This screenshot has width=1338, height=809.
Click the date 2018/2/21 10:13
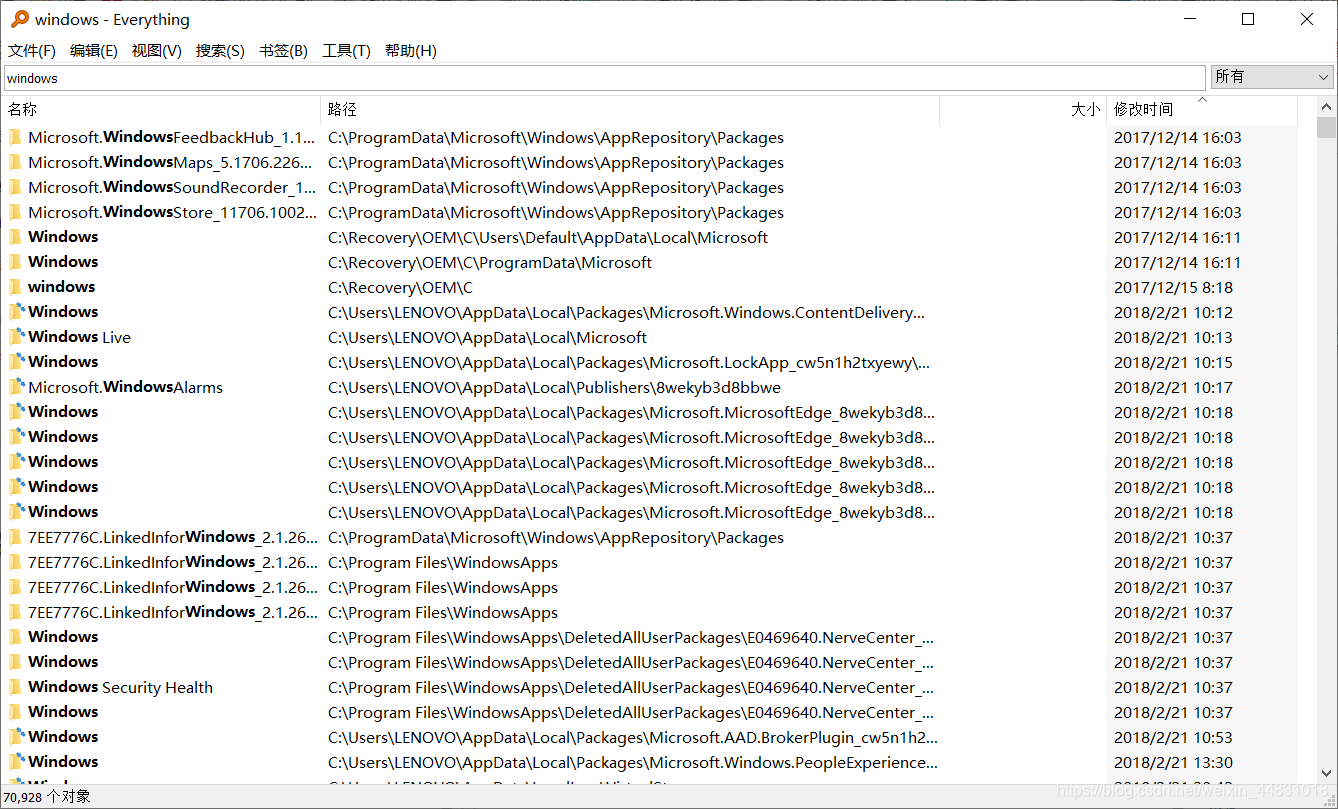click(x=1174, y=337)
